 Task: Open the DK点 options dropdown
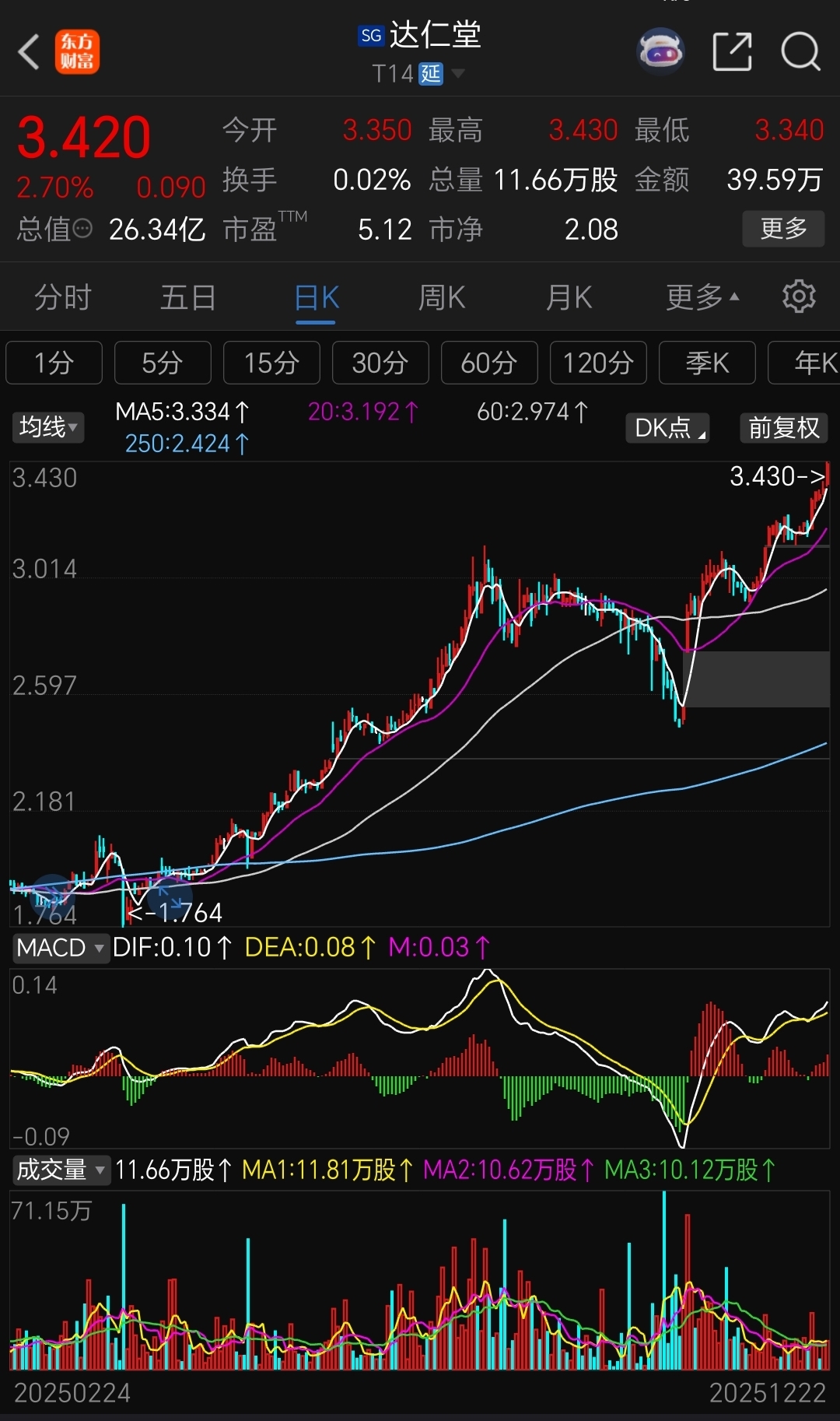click(x=668, y=428)
